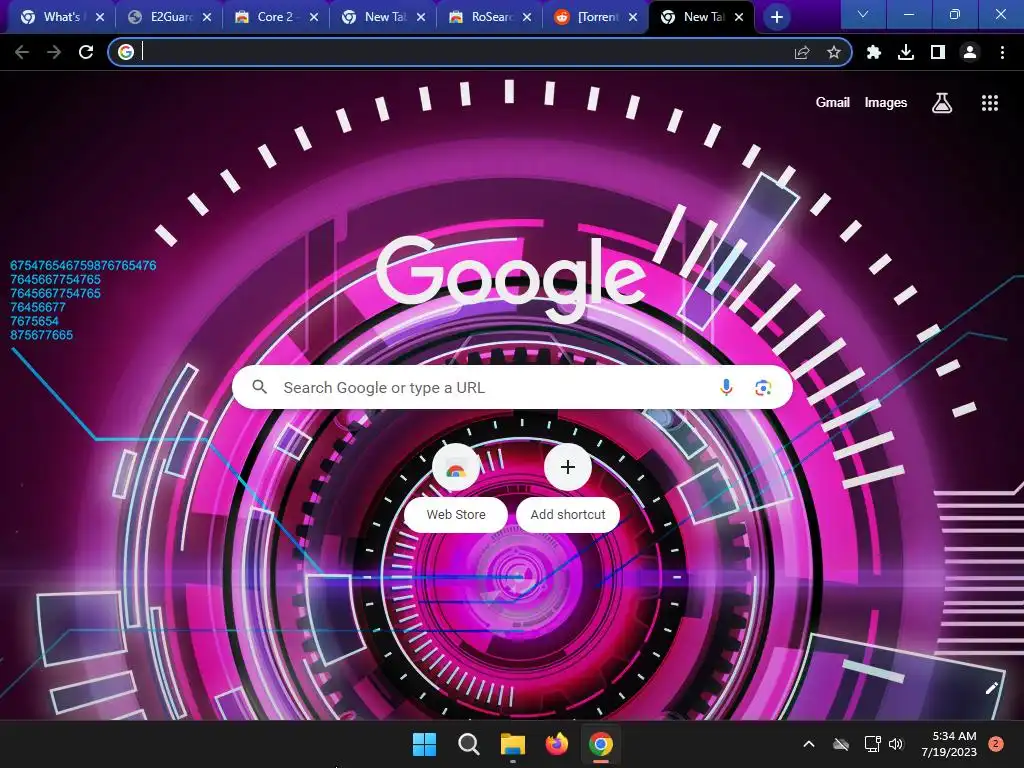Close the [Torrent tab
This screenshot has height=768, width=1024.
click(633, 17)
